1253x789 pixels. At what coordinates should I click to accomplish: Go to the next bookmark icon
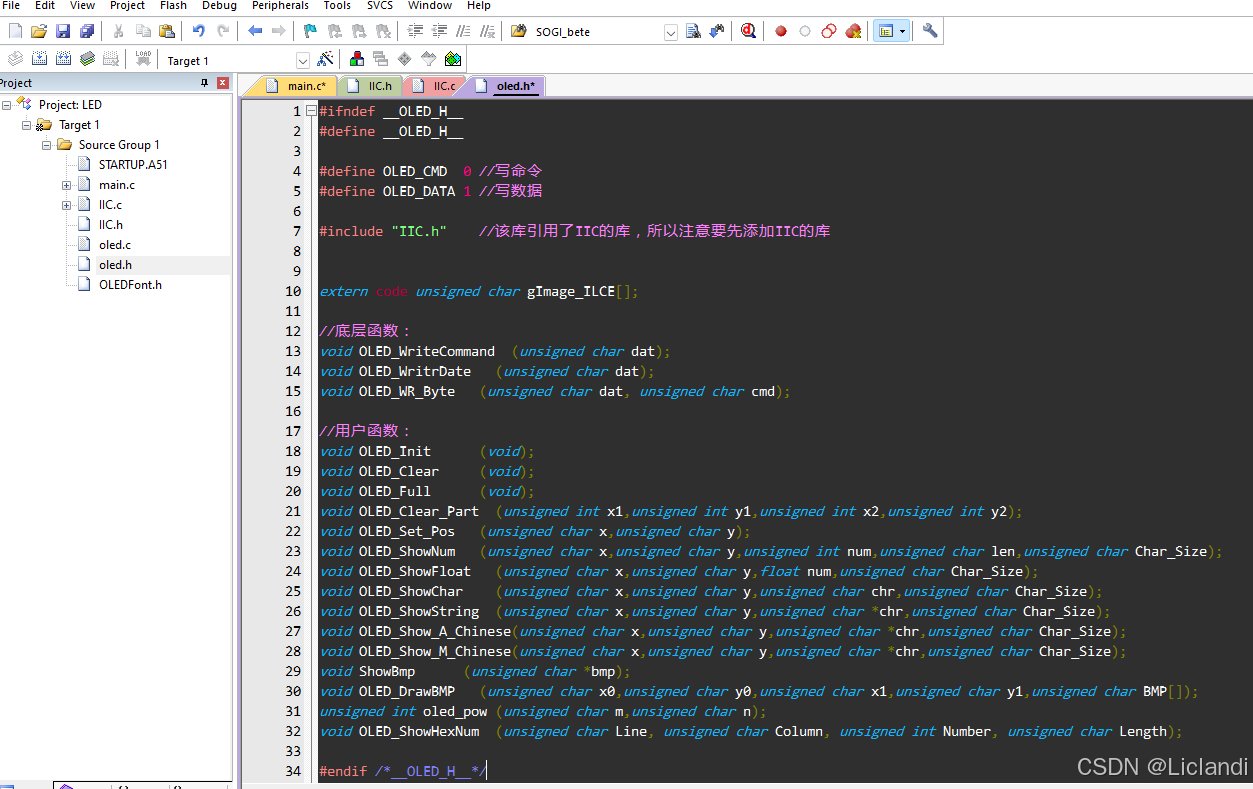[358, 31]
